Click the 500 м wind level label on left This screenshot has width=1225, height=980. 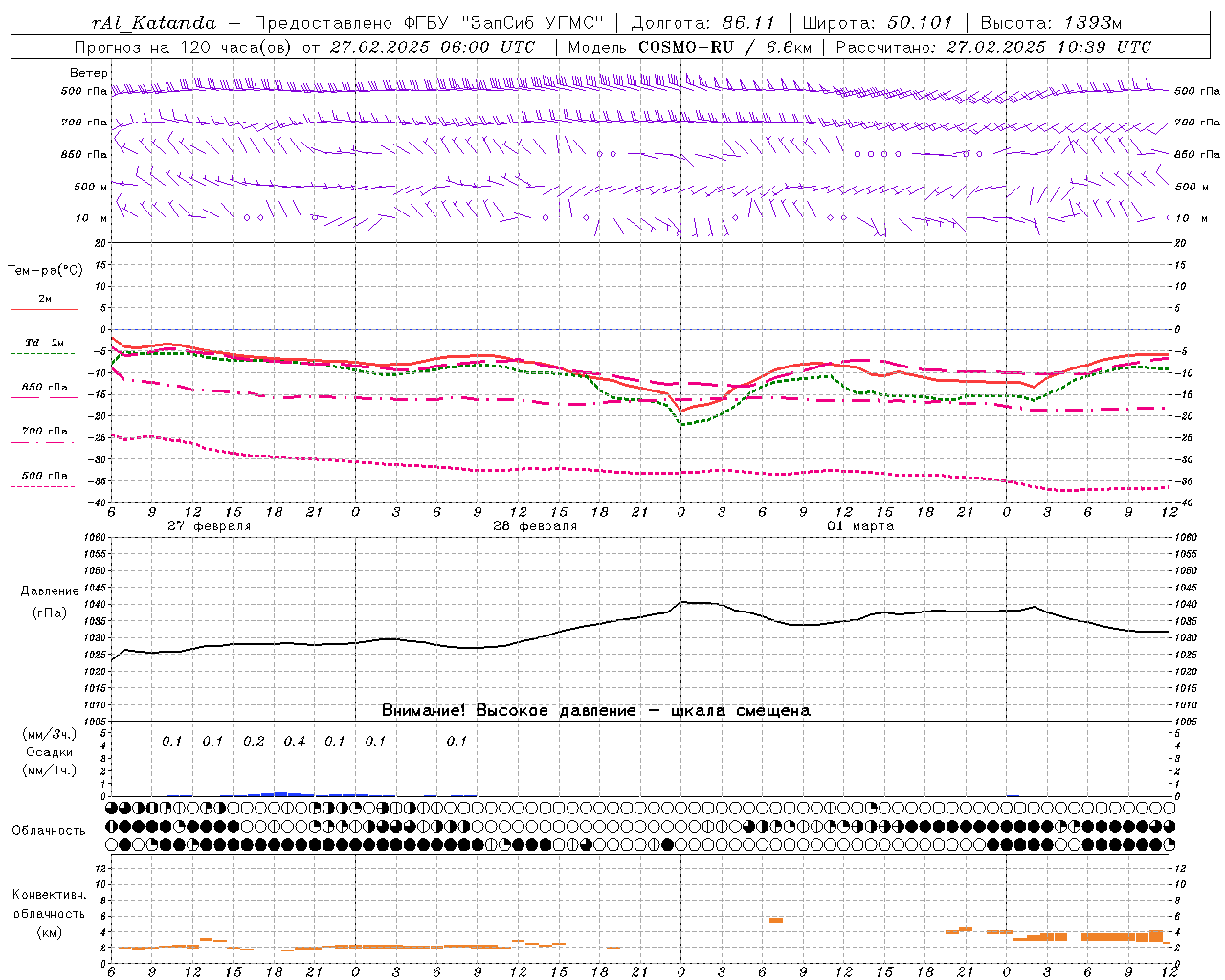point(91,187)
